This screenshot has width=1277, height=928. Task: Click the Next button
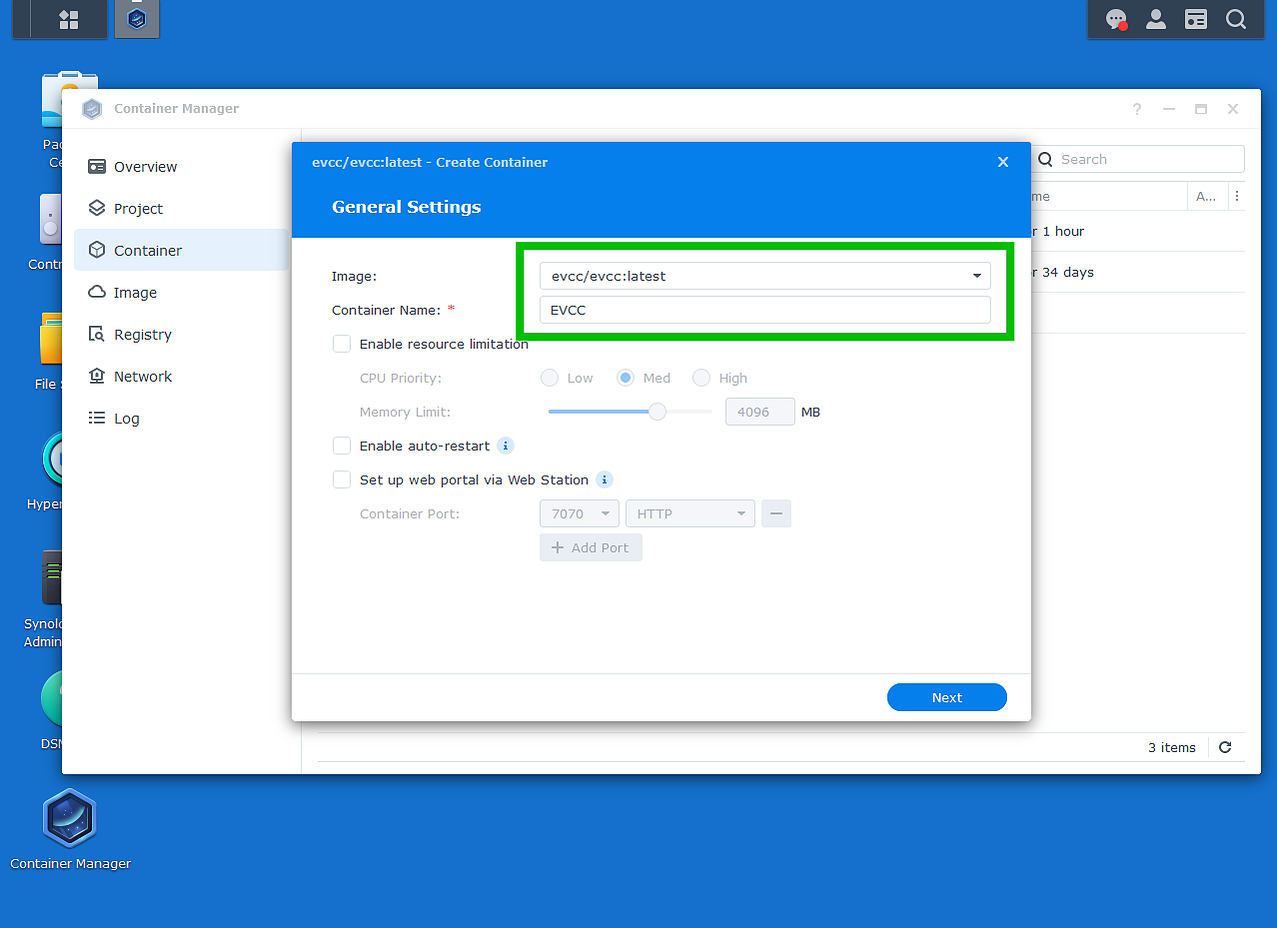pos(947,698)
